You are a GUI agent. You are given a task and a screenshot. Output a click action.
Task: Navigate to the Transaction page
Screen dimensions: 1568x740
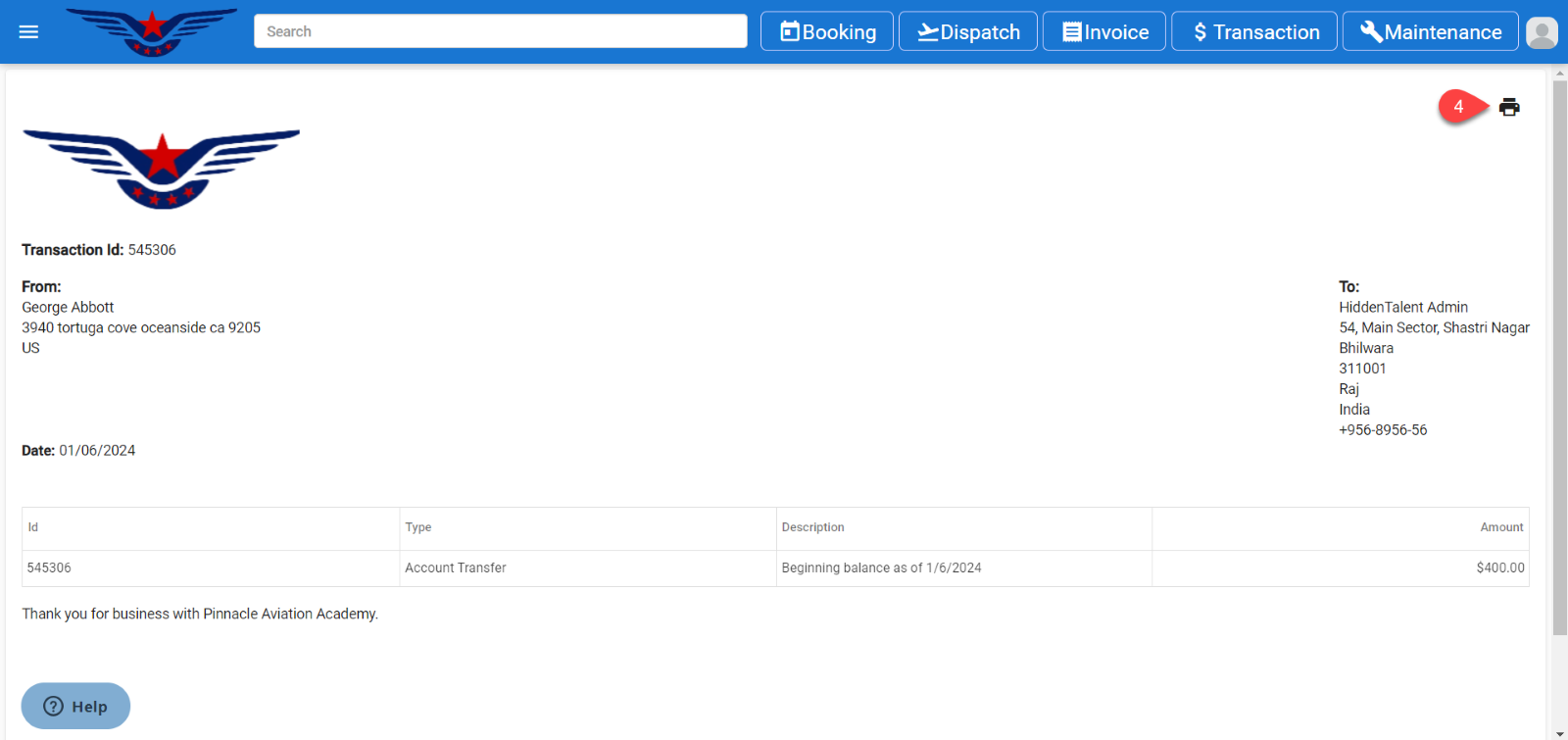[1254, 31]
